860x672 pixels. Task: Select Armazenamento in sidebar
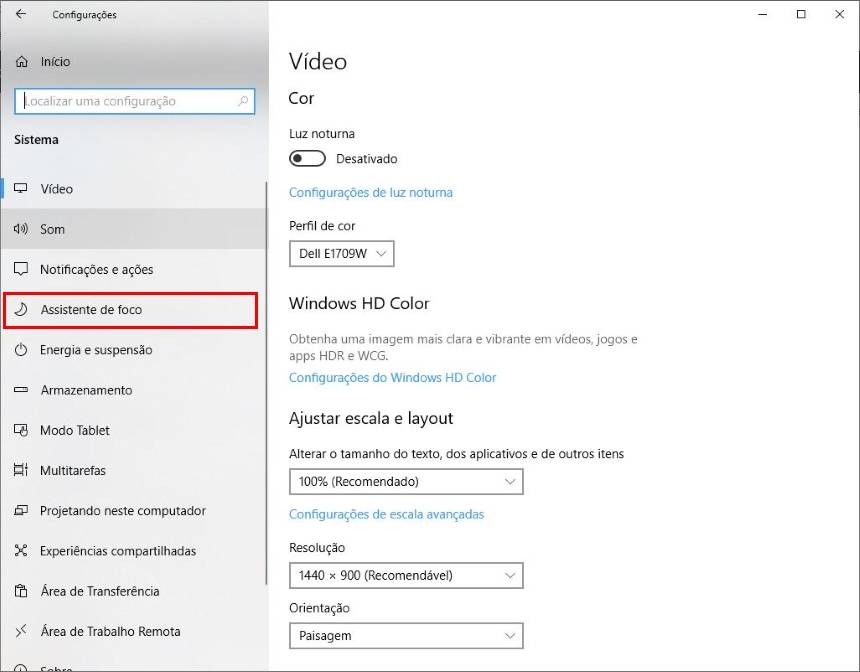pos(133,390)
